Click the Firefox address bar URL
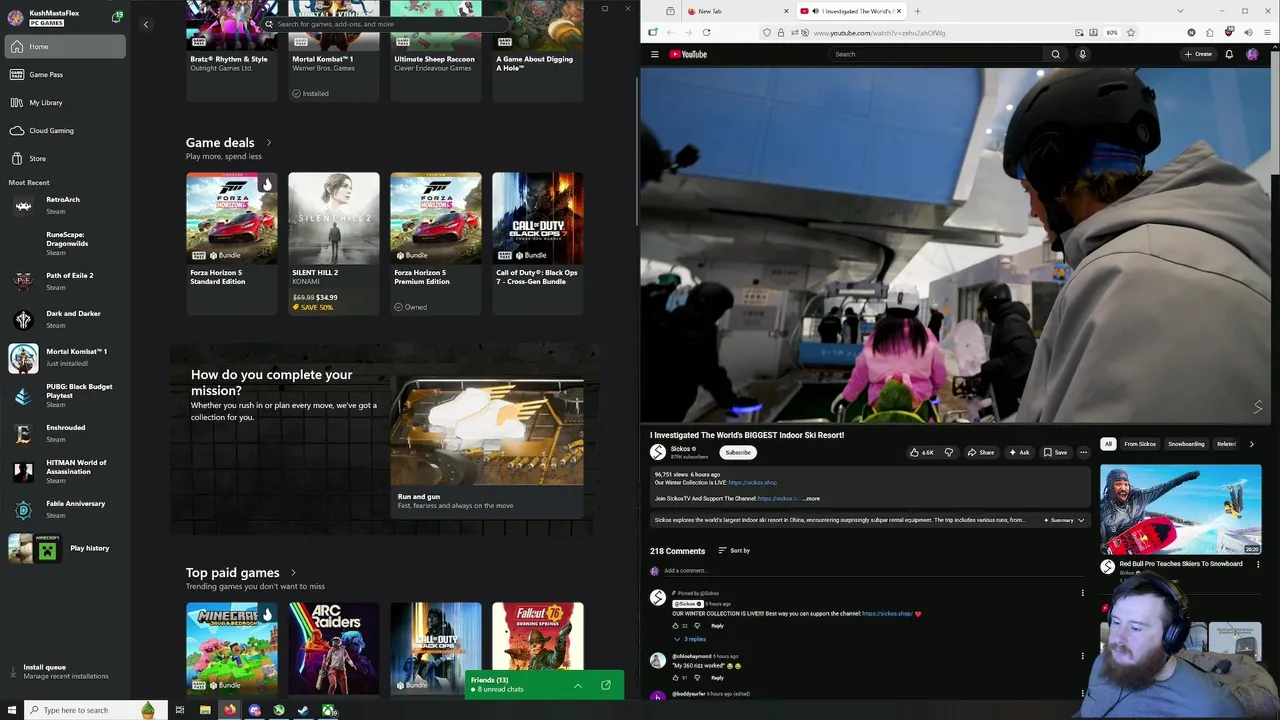Image resolution: width=1280 pixels, height=720 pixels. coord(879,33)
